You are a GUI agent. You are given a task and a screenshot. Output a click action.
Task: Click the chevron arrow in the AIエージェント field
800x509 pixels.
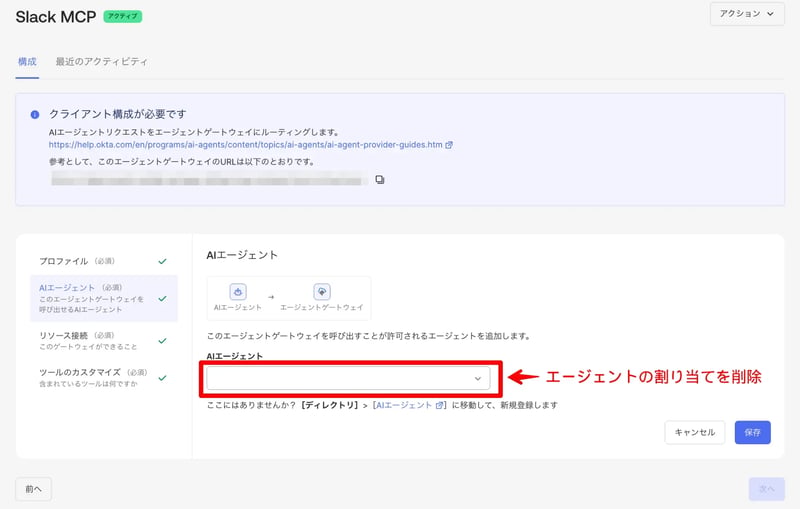click(478, 378)
